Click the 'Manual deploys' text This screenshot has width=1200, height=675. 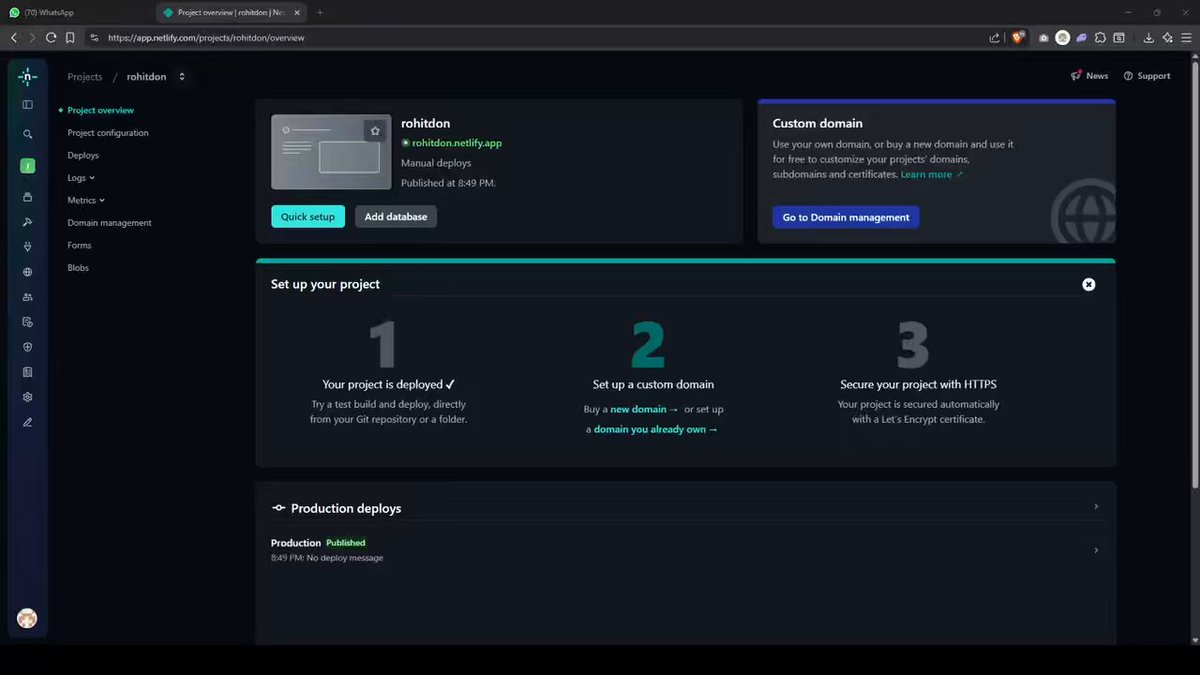click(436, 163)
